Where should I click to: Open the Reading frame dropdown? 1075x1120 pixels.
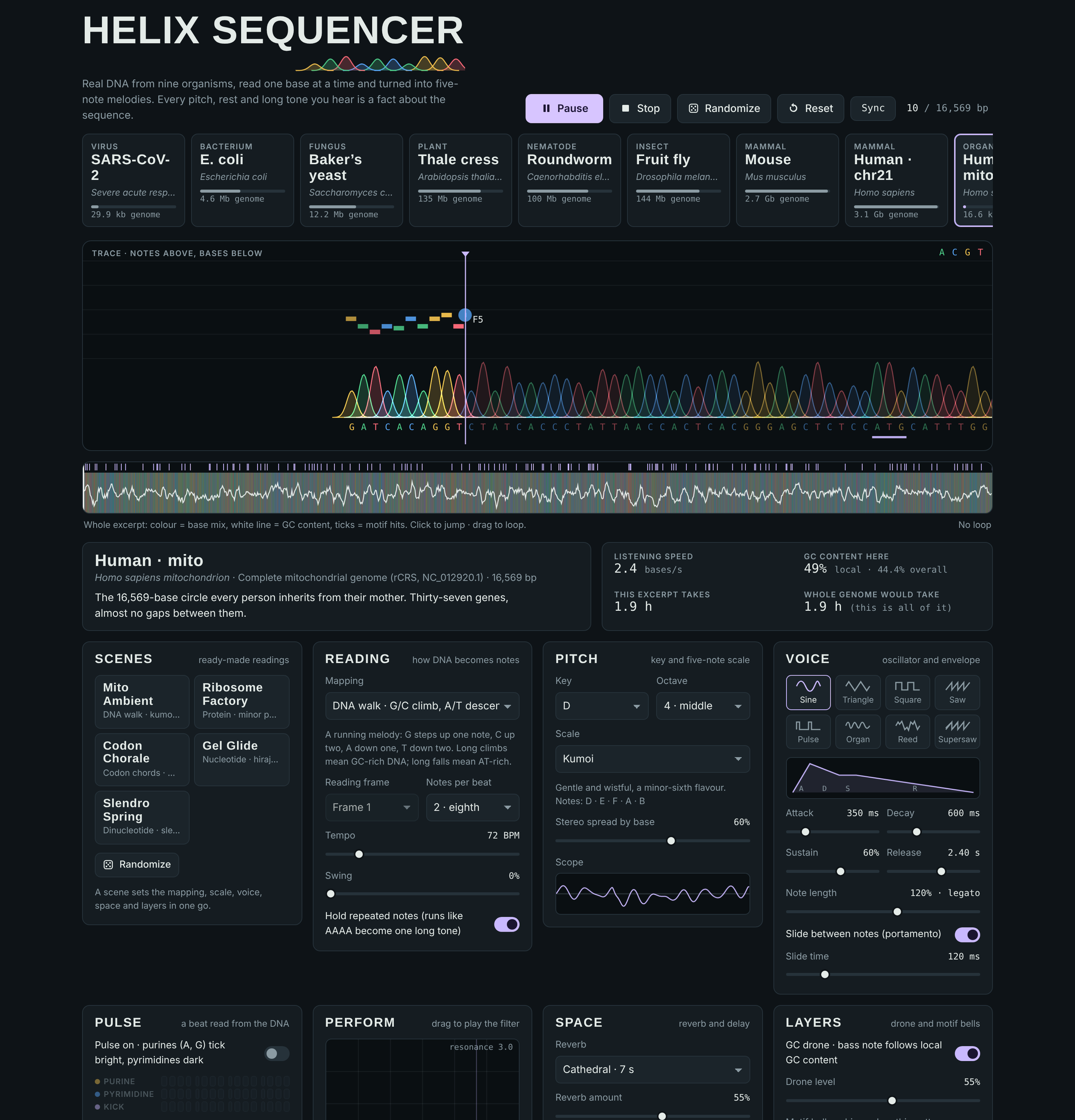(x=372, y=807)
